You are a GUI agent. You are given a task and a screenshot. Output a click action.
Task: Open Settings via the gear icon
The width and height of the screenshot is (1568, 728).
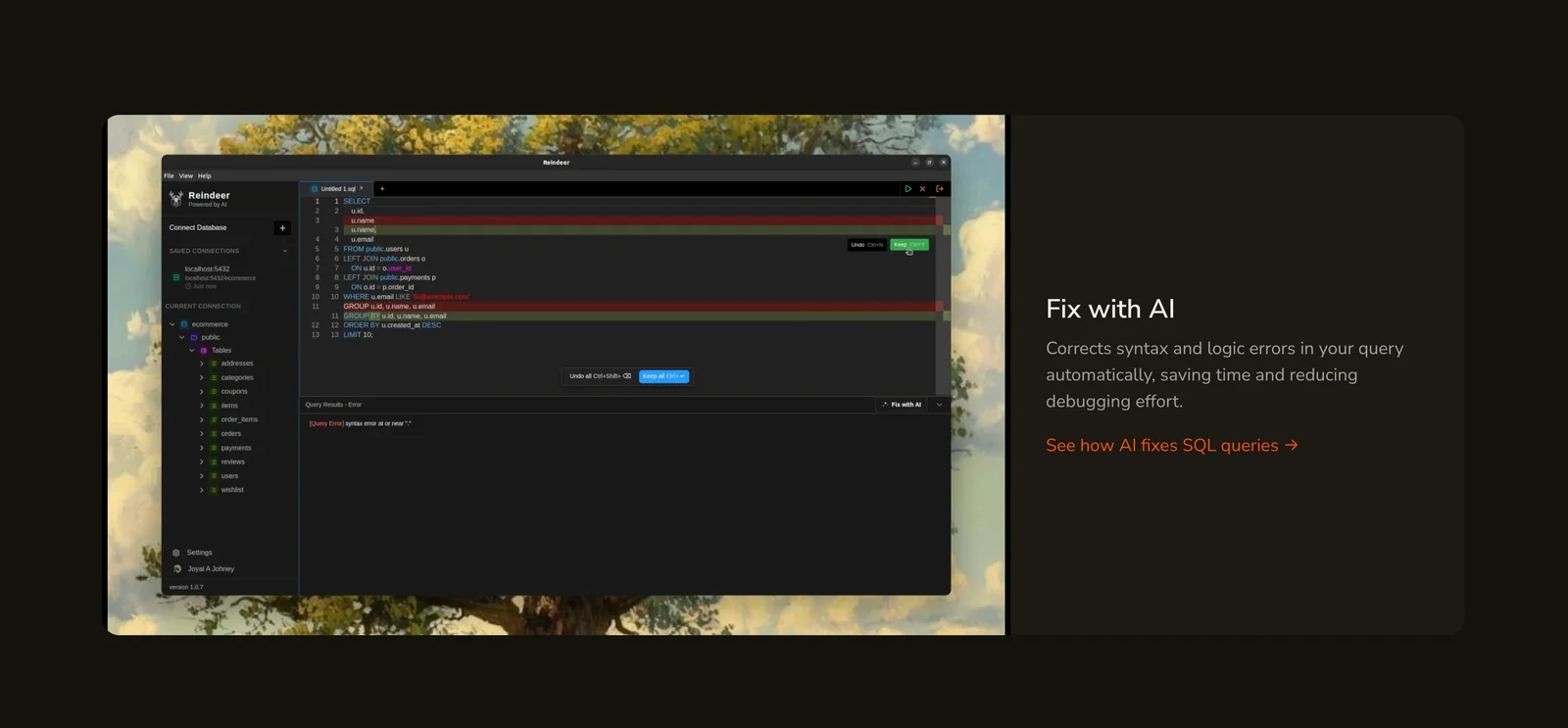[176, 553]
